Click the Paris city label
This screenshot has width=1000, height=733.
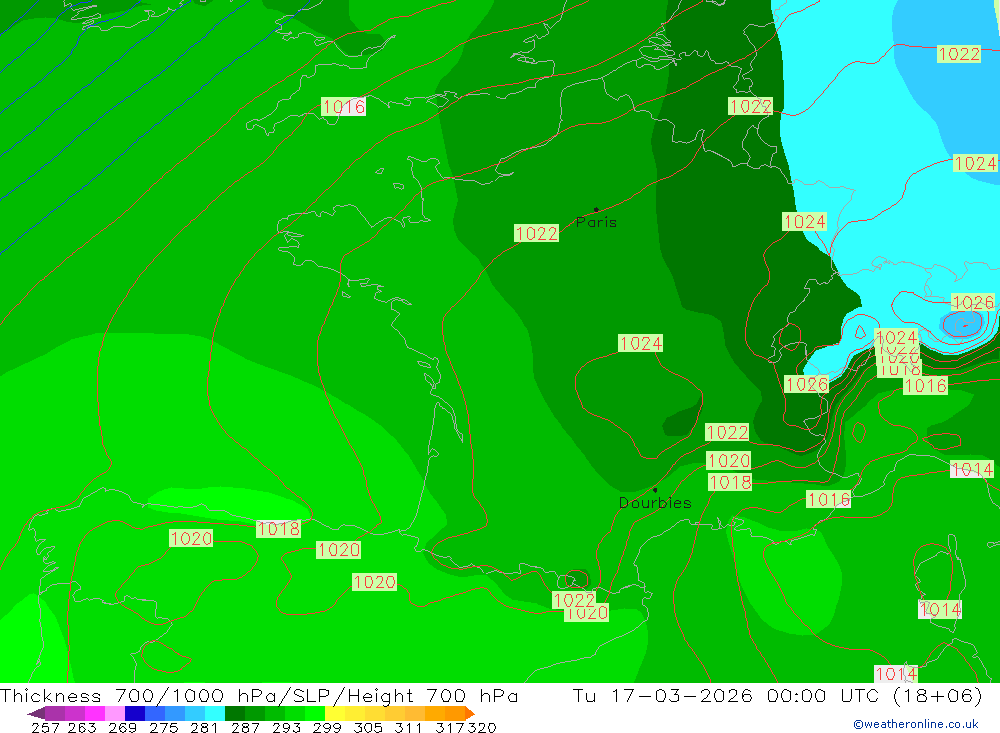[x=596, y=222]
